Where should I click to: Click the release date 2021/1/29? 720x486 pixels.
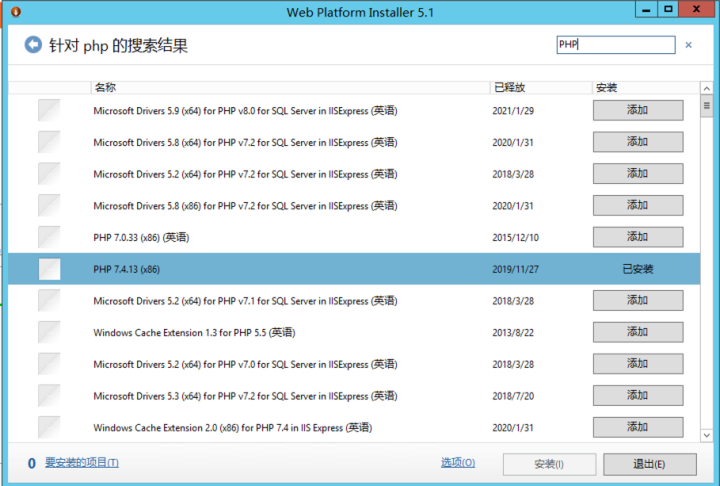[513, 111]
